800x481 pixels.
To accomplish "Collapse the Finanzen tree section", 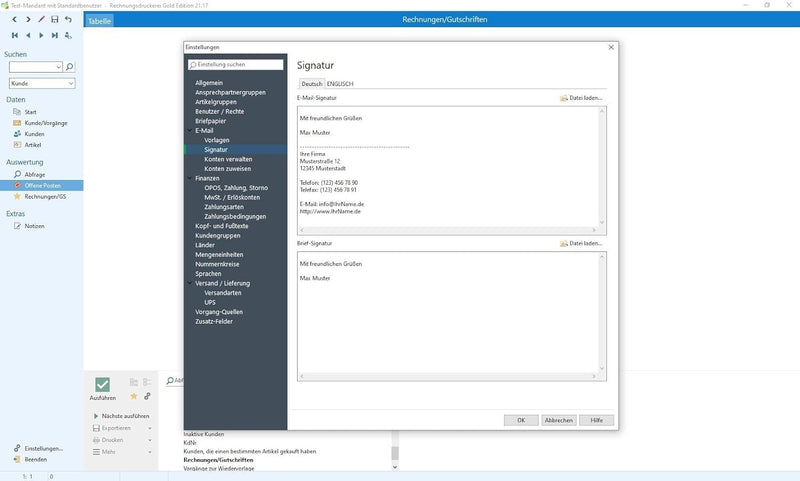I will point(188,178).
